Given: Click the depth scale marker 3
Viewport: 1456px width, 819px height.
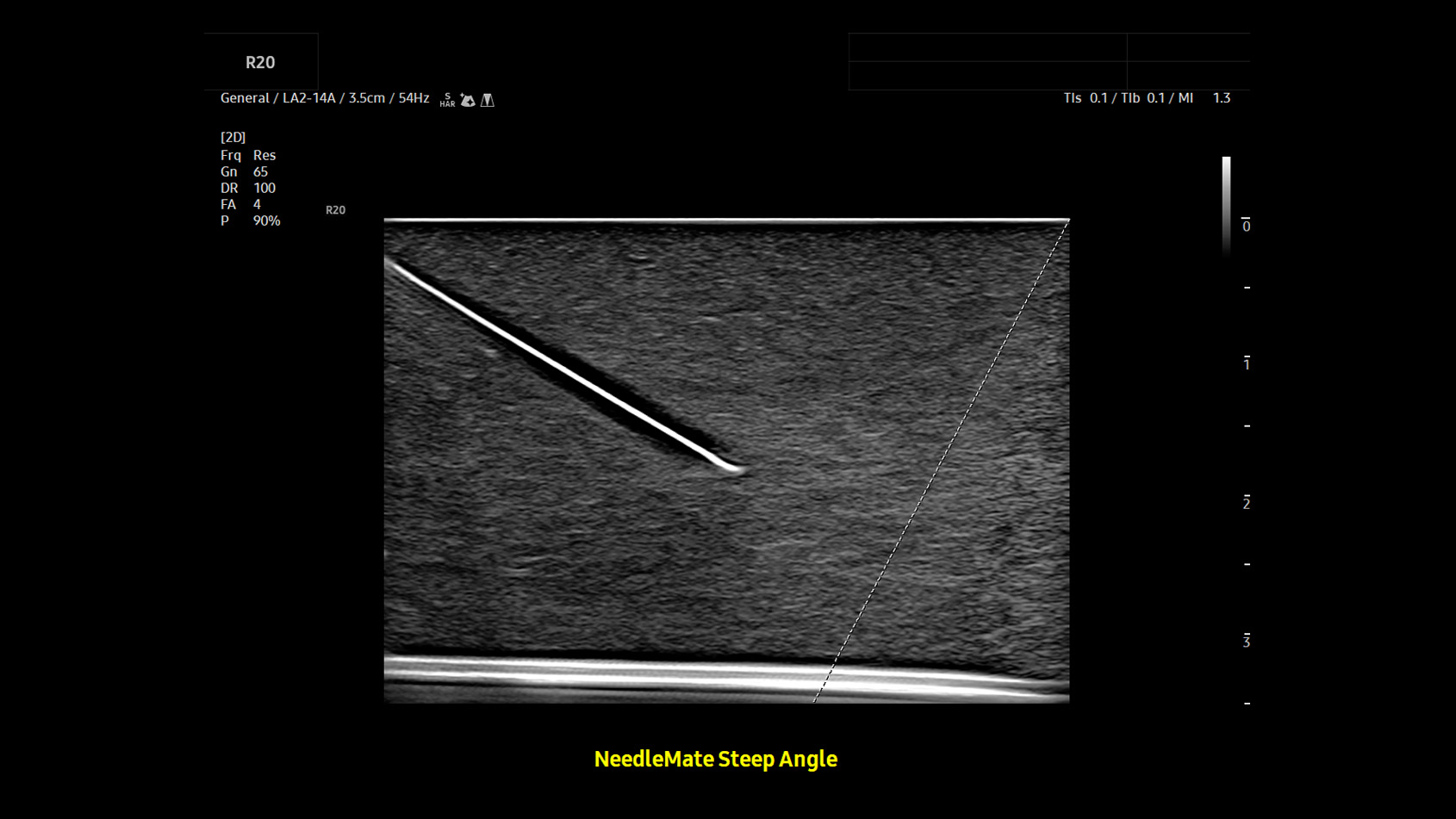Looking at the screenshot, I should coord(1246,641).
